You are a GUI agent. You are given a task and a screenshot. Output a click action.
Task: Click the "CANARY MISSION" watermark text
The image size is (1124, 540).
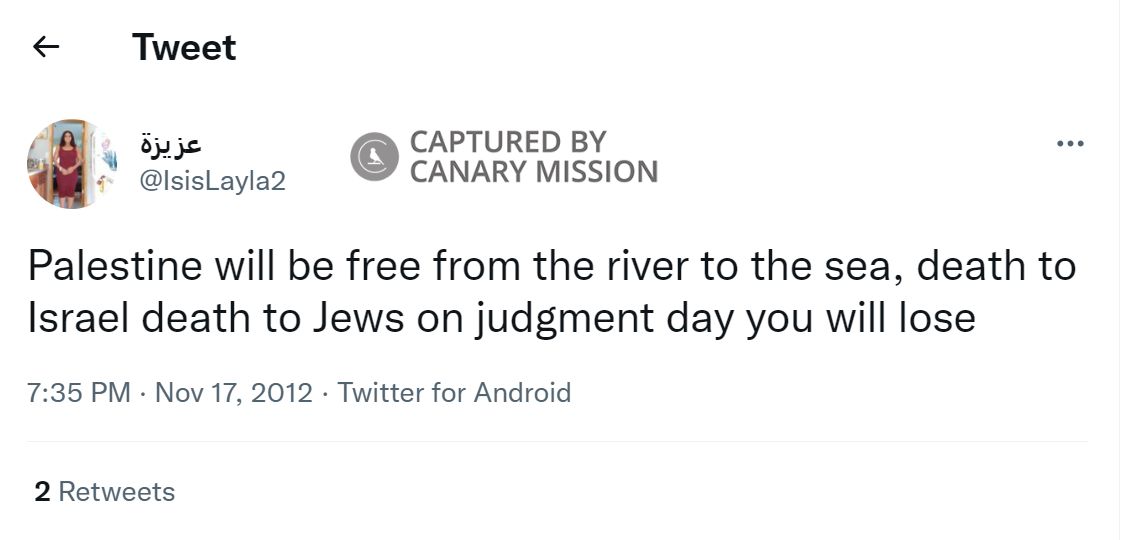[x=534, y=172]
